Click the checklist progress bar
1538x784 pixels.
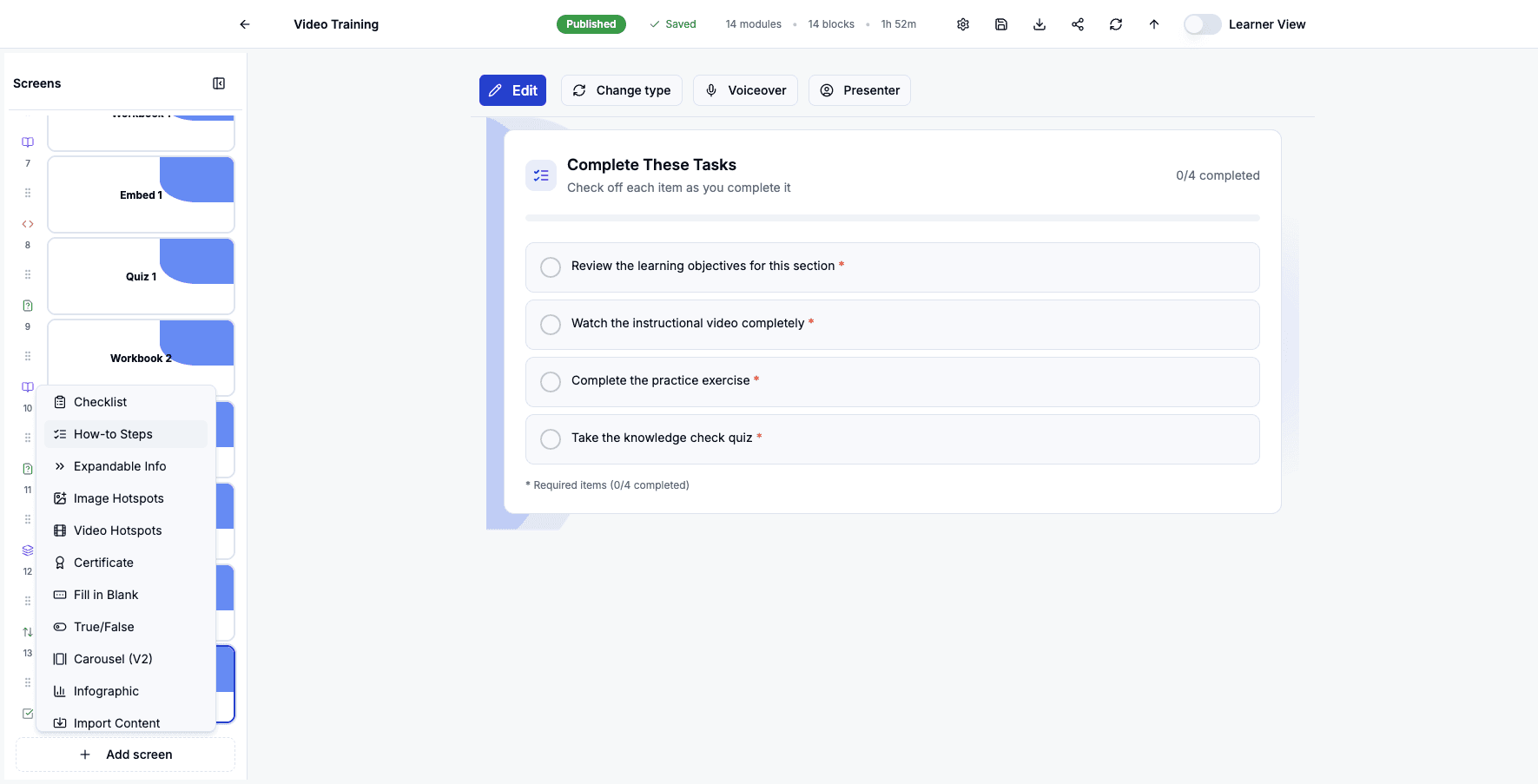[893, 218]
